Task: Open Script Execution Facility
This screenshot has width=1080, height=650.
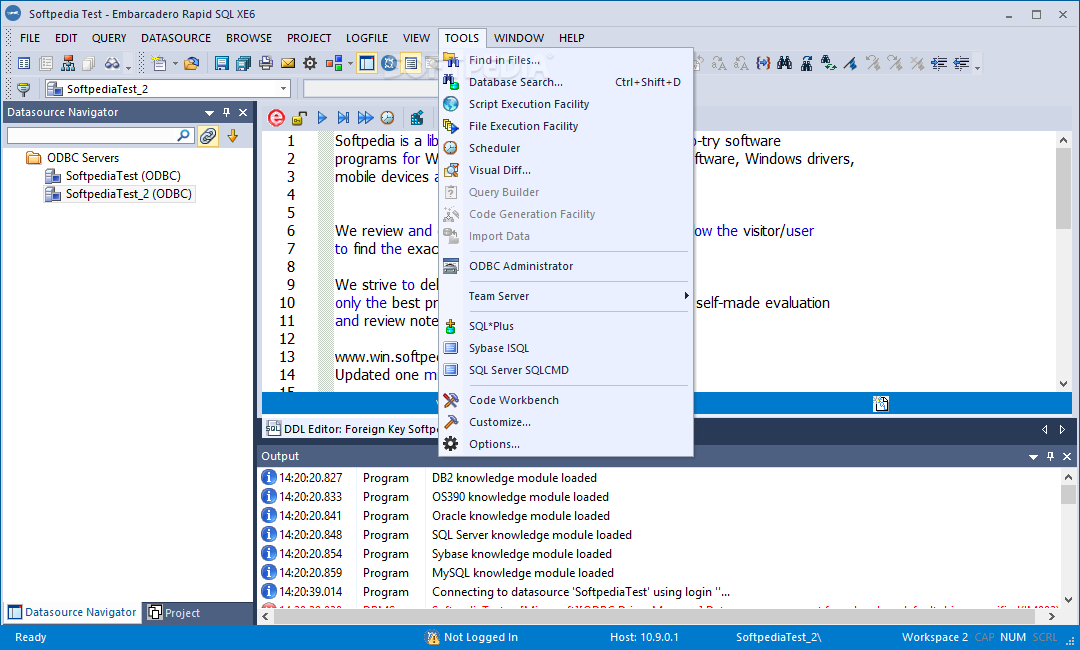Action: [x=565, y=104]
